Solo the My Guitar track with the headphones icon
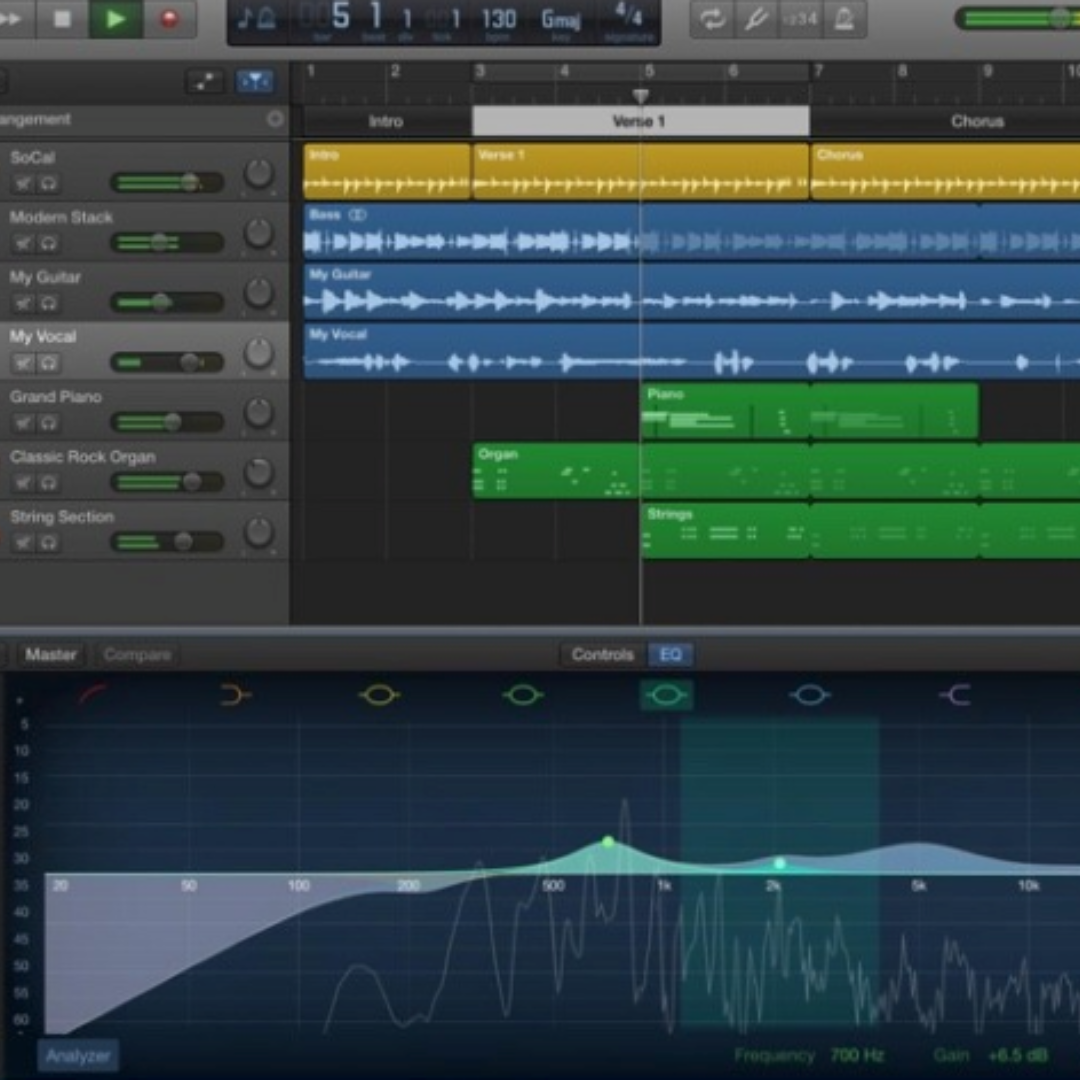 point(48,303)
